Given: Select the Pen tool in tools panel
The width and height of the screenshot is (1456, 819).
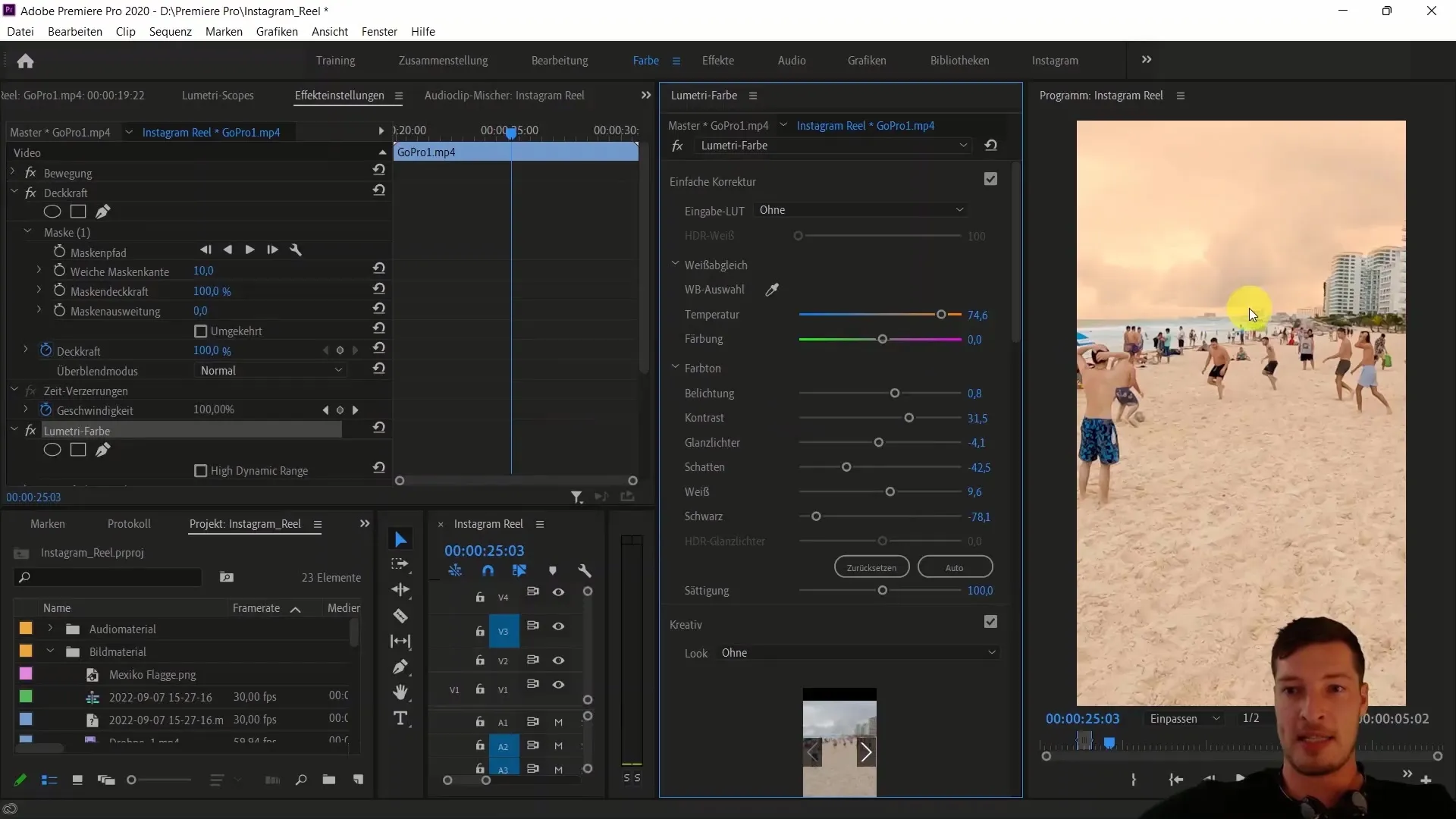Looking at the screenshot, I should [400, 667].
